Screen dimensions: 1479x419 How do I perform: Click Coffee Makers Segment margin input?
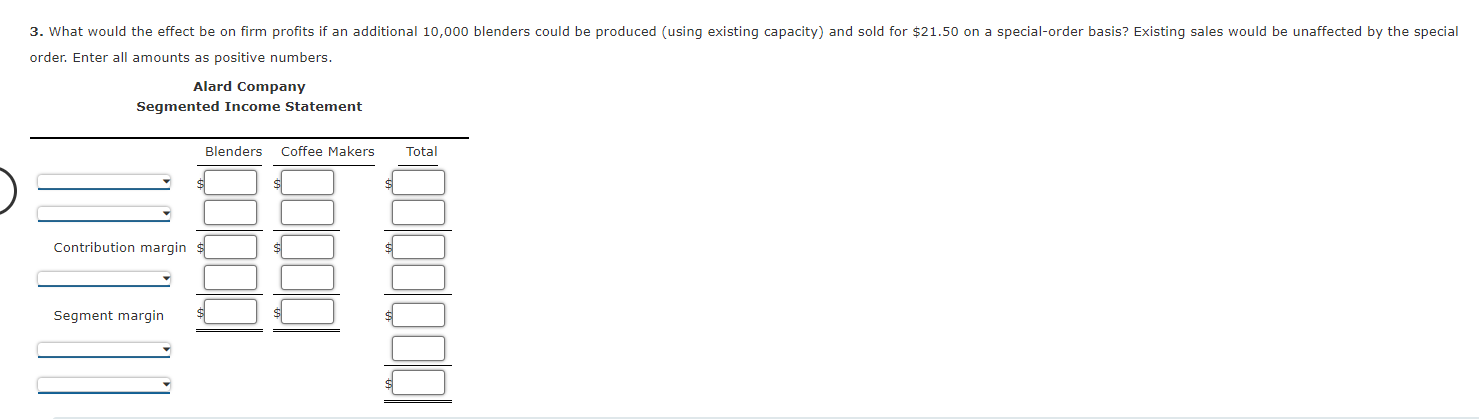pyautogui.click(x=307, y=311)
